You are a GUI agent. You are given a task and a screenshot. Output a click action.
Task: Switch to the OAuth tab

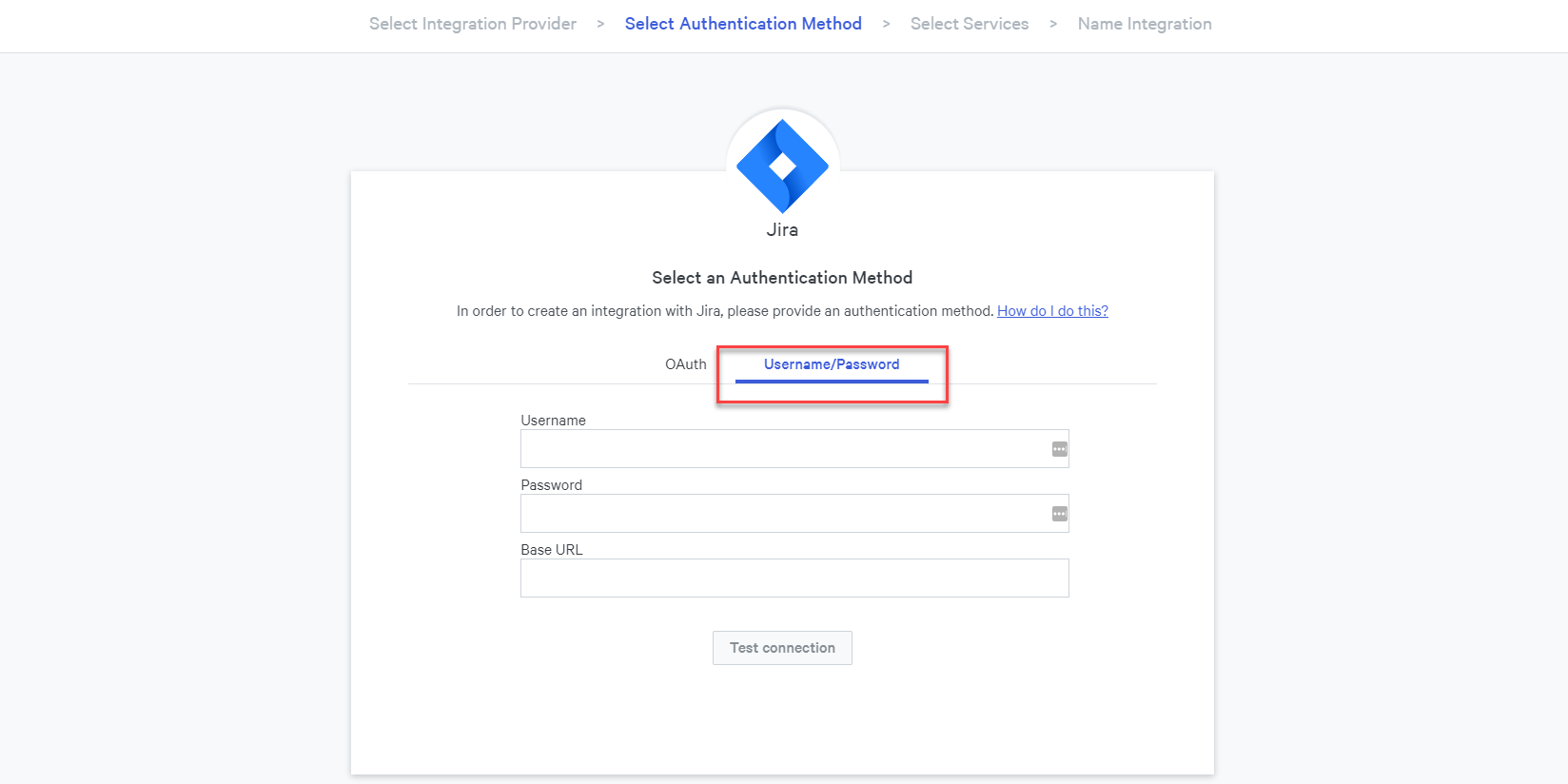tap(686, 364)
